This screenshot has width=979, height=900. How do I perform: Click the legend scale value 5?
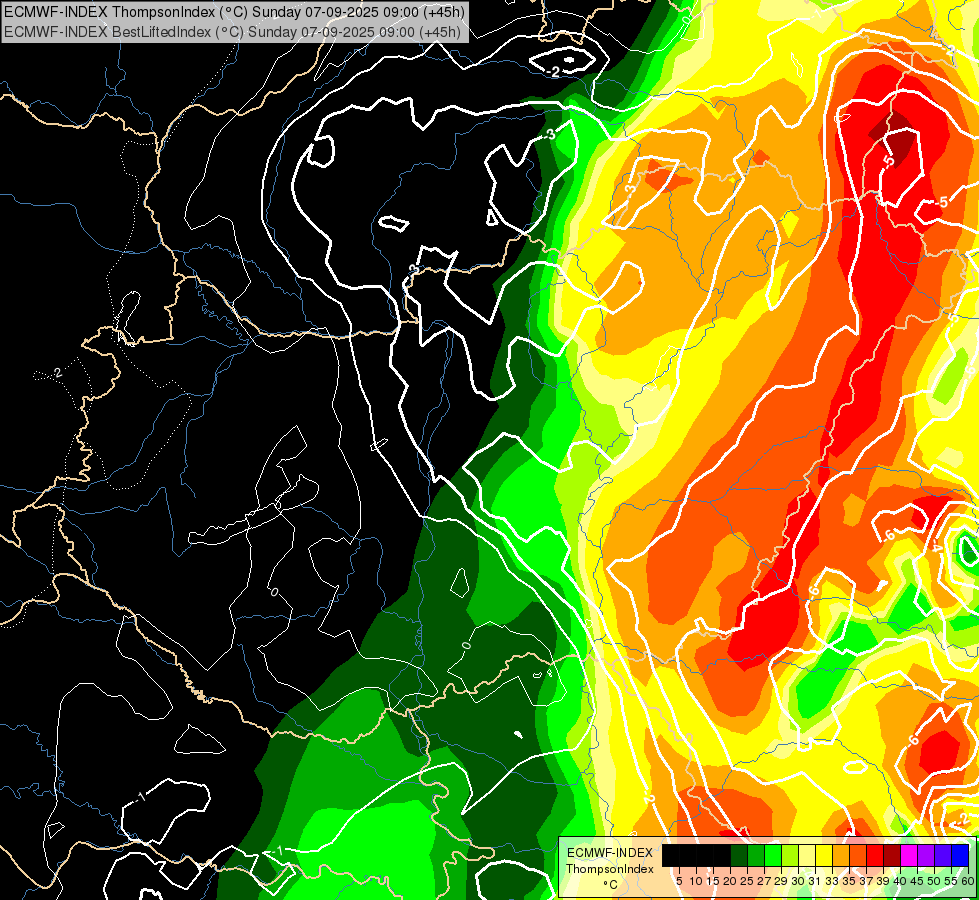(x=679, y=881)
